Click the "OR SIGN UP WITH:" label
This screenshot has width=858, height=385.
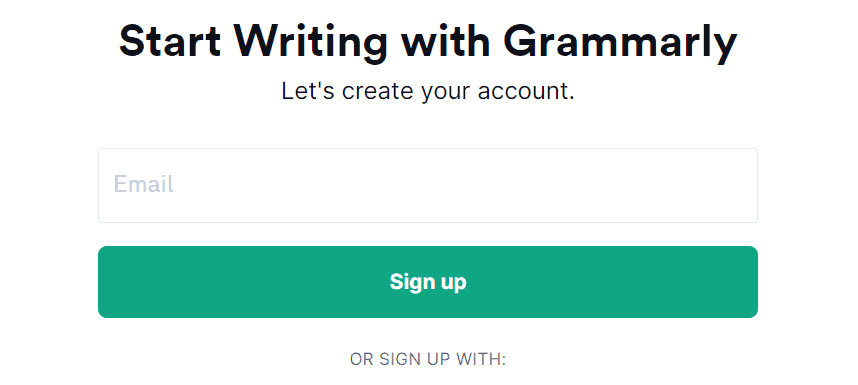coord(428,359)
